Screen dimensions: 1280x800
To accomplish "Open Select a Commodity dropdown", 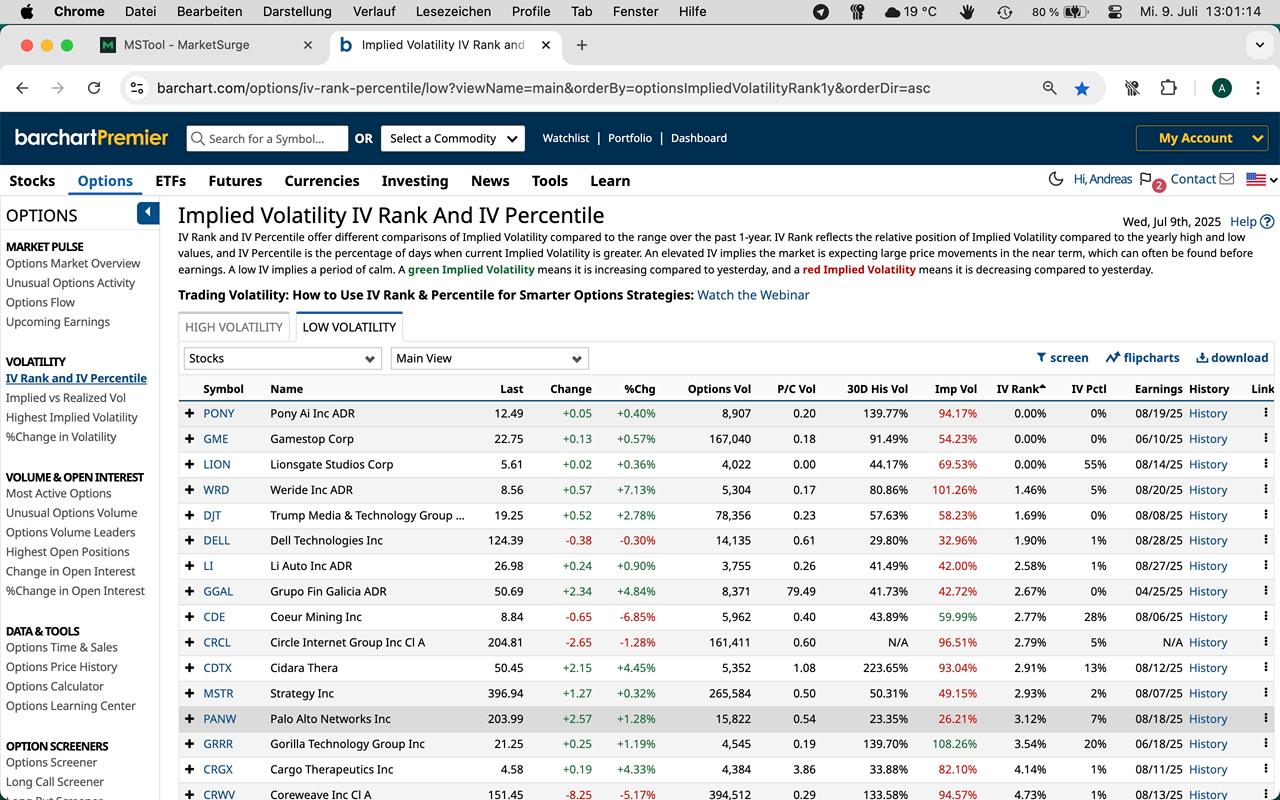I will pyautogui.click(x=454, y=139).
